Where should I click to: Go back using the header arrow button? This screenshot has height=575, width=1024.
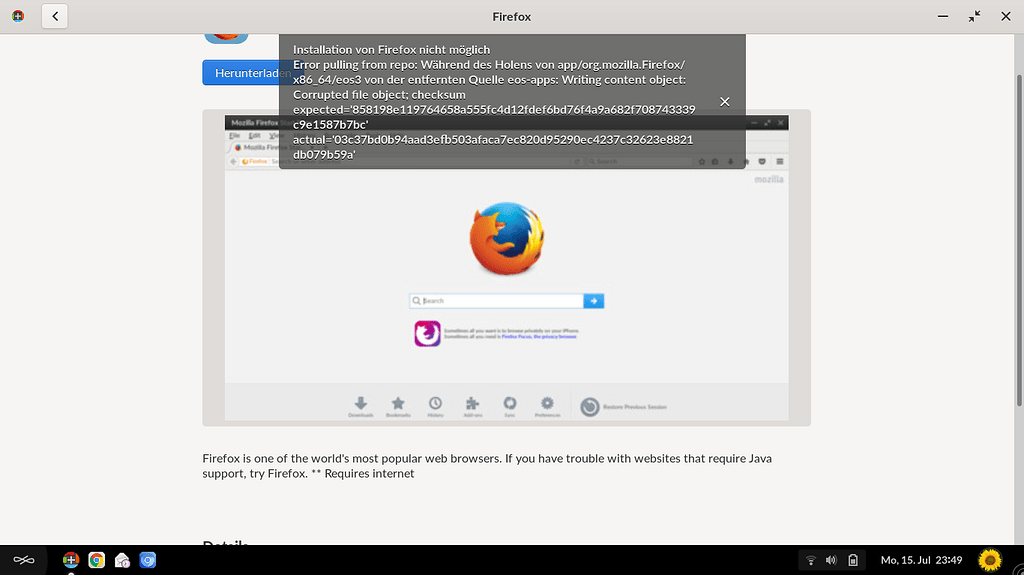click(x=54, y=16)
